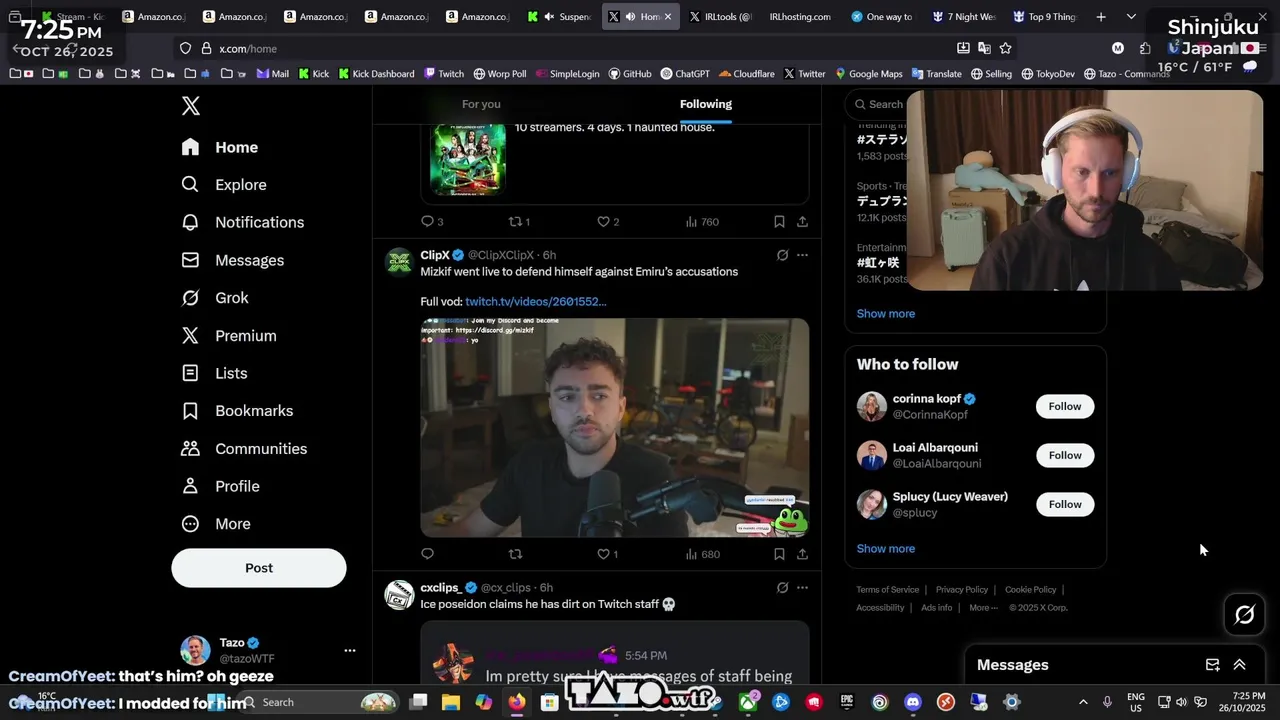Open ClipX profile avatar
This screenshot has width=1280, height=720.
pos(399,262)
